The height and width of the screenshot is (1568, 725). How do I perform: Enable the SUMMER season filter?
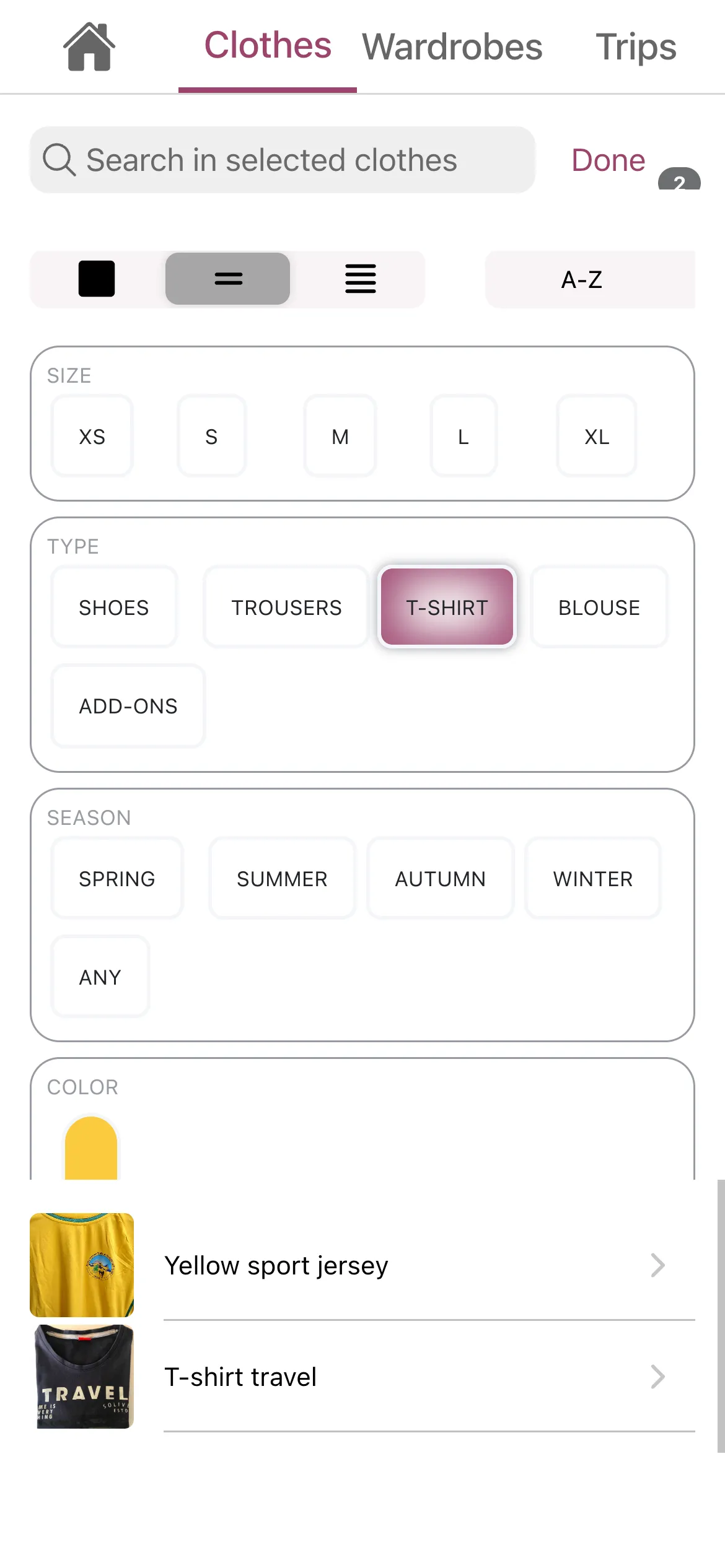pyautogui.click(x=282, y=879)
